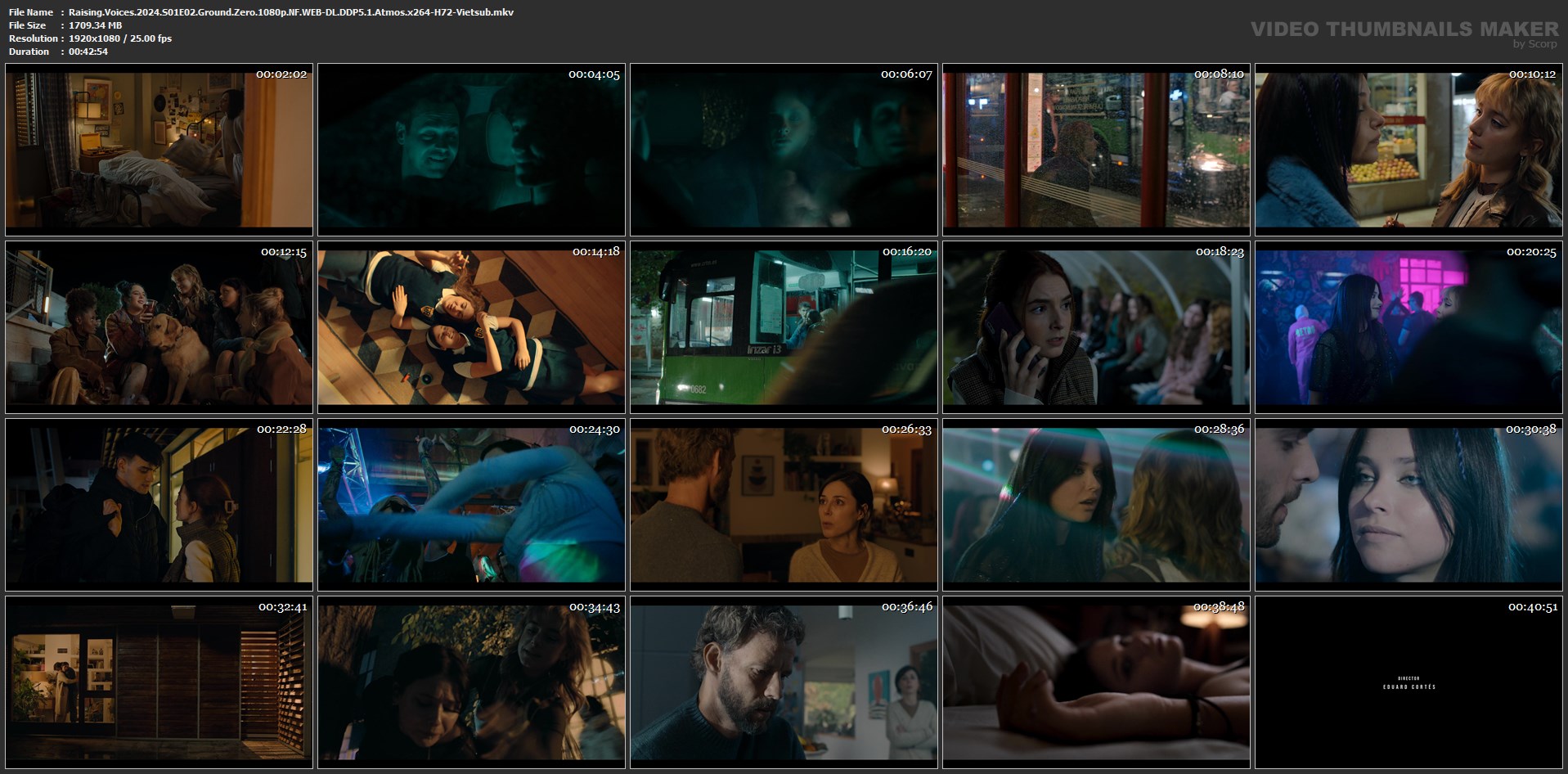The width and height of the screenshot is (1568, 774).
Task: View the frame at 00:34:43
Action: (471, 682)
